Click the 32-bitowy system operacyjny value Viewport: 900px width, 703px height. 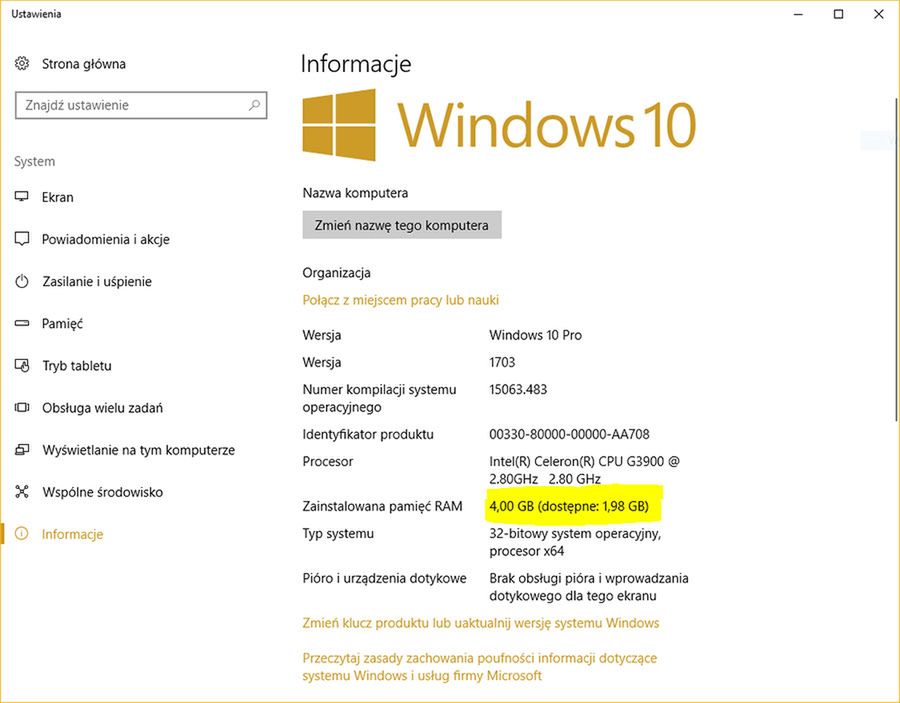(575, 542)
